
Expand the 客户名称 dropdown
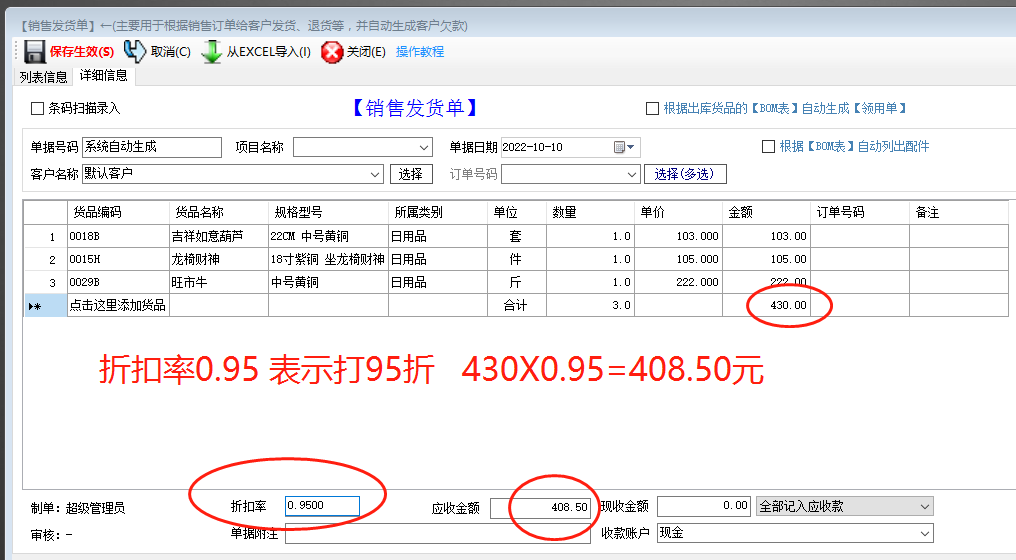(375, 174)
